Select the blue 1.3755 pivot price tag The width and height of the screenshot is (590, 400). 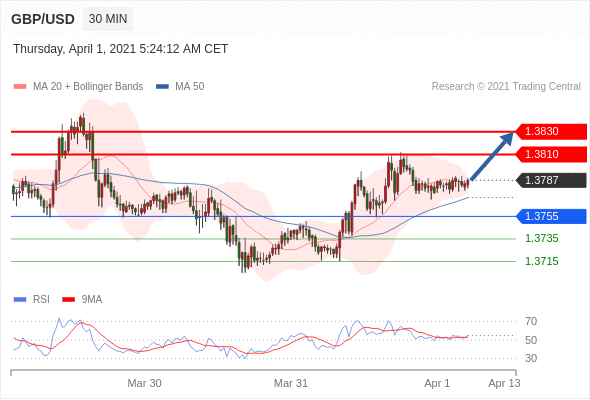click(x=550, y=216)
